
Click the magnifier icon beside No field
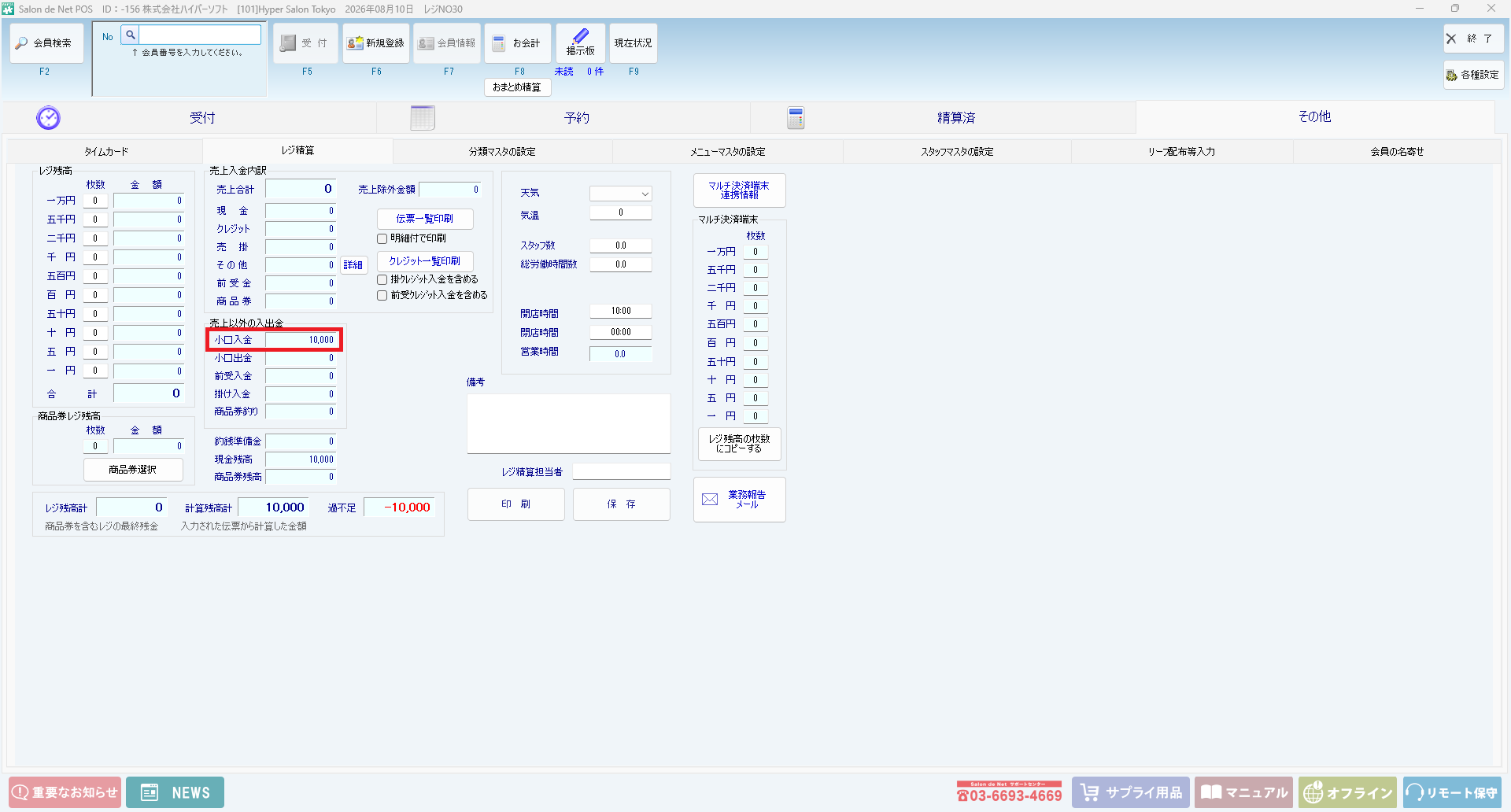[131, 35]
